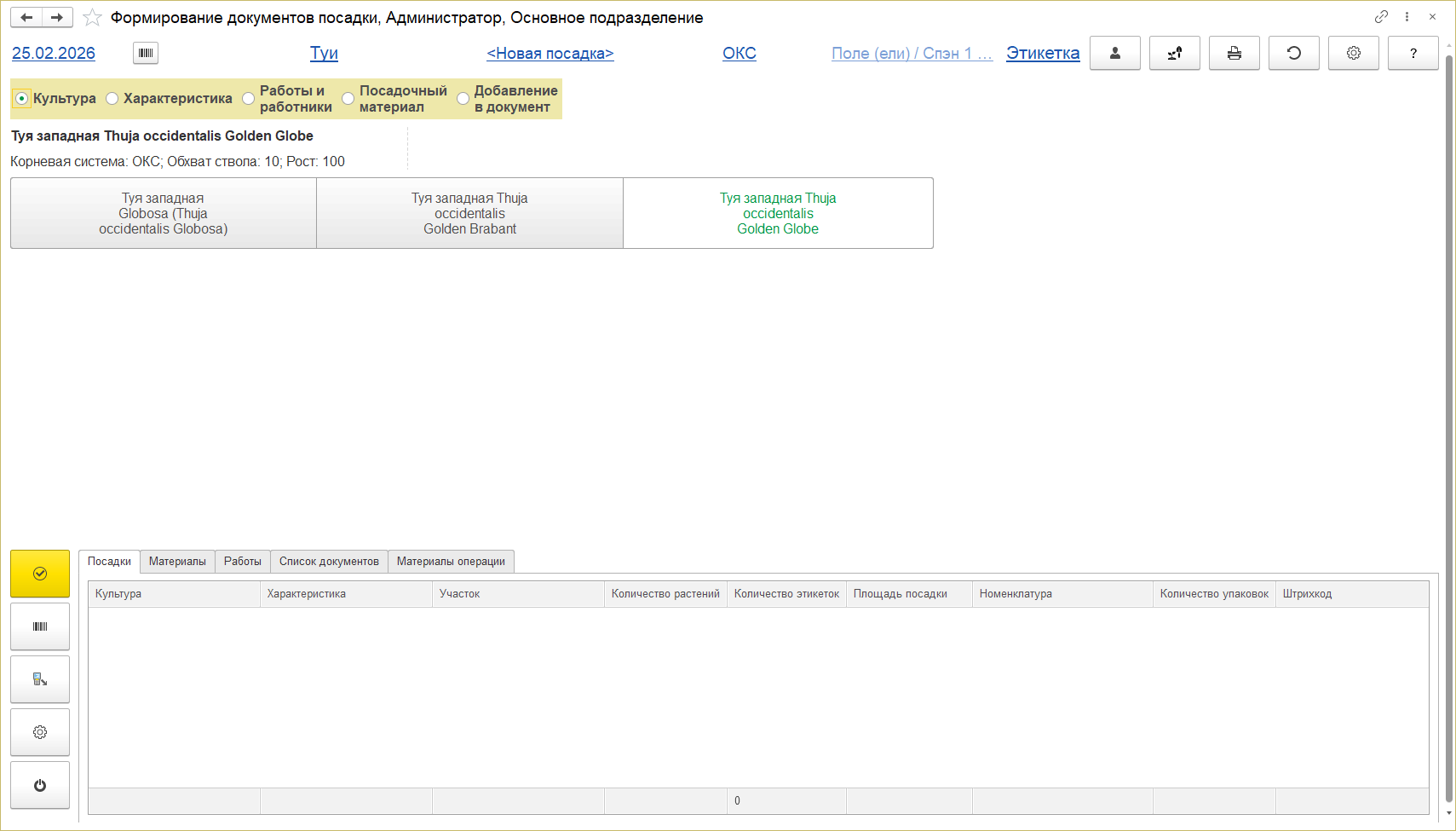Switch to the Материалы tab
Screen dimensions: 1456x831
click(177, 562)
